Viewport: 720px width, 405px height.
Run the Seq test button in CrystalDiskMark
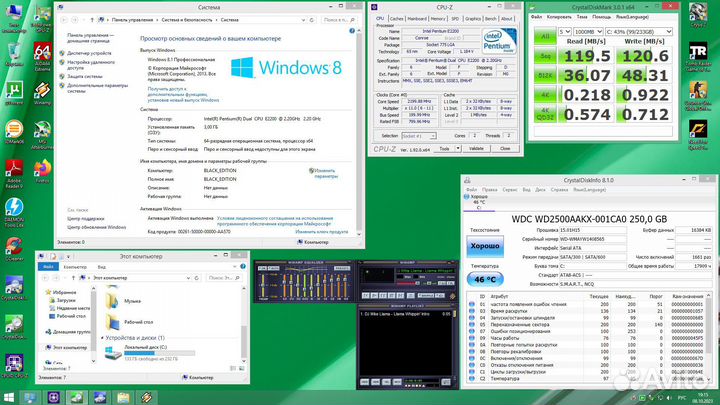tap(545, 56)
